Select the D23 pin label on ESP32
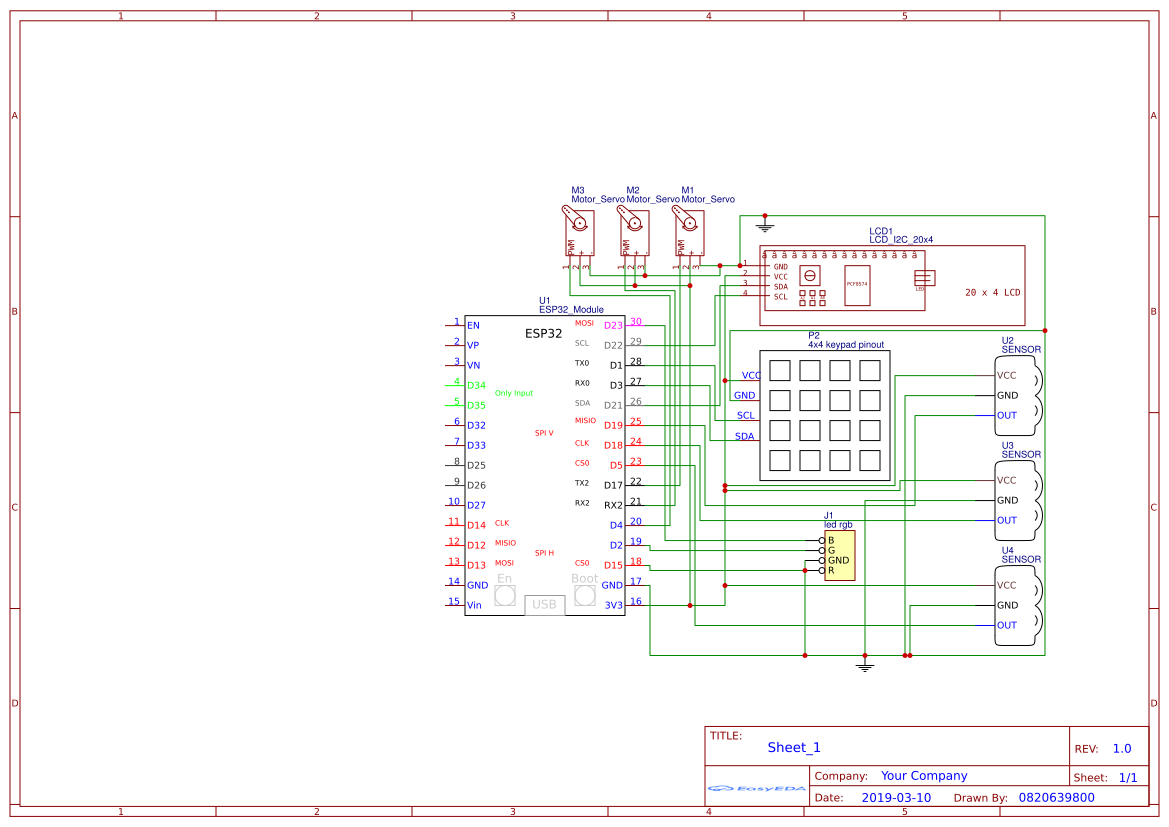The image size is (1169, 827). click(x=612, y=325)
